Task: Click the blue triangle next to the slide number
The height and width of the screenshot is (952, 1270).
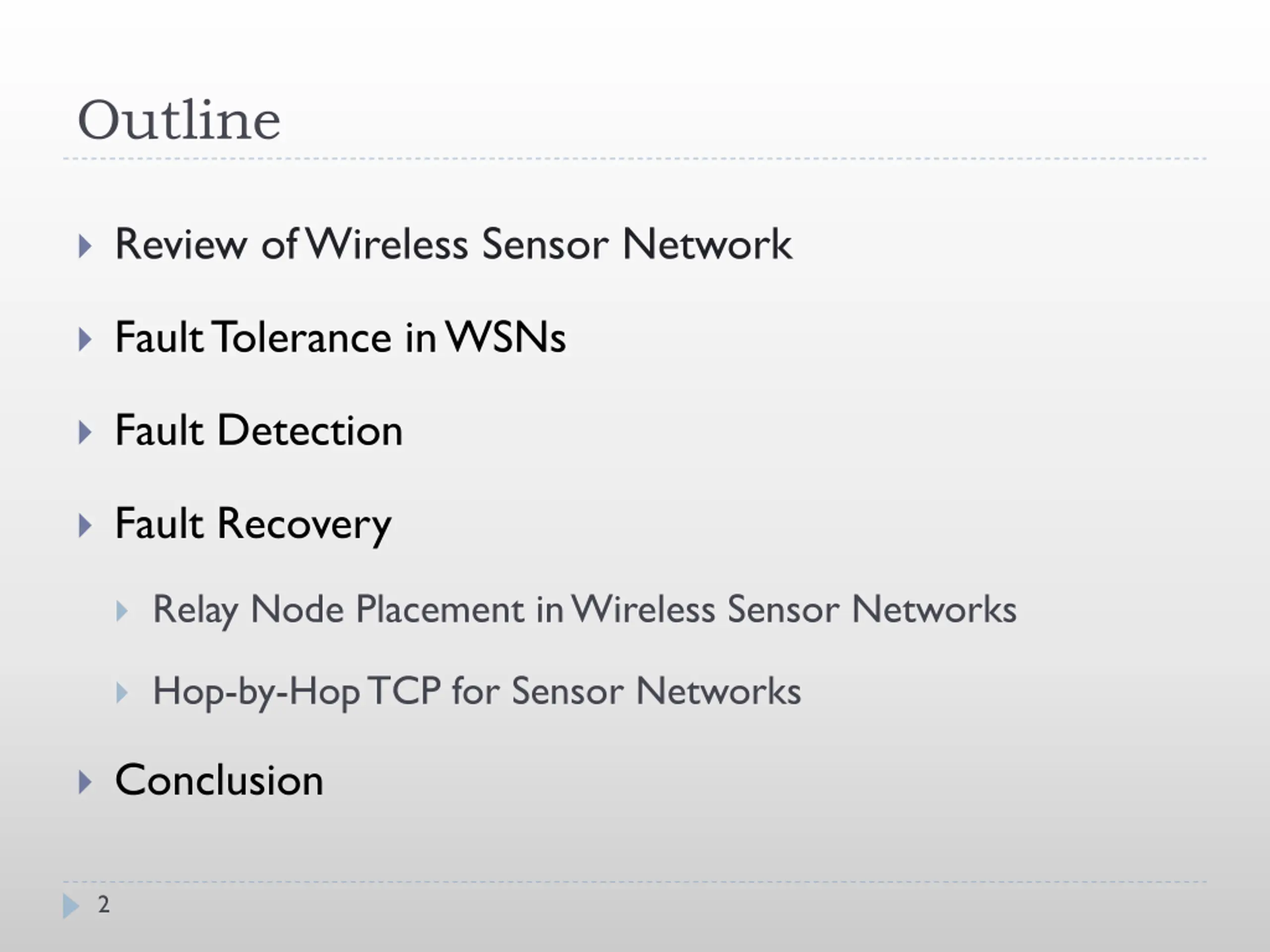Action: click(70, 905)
